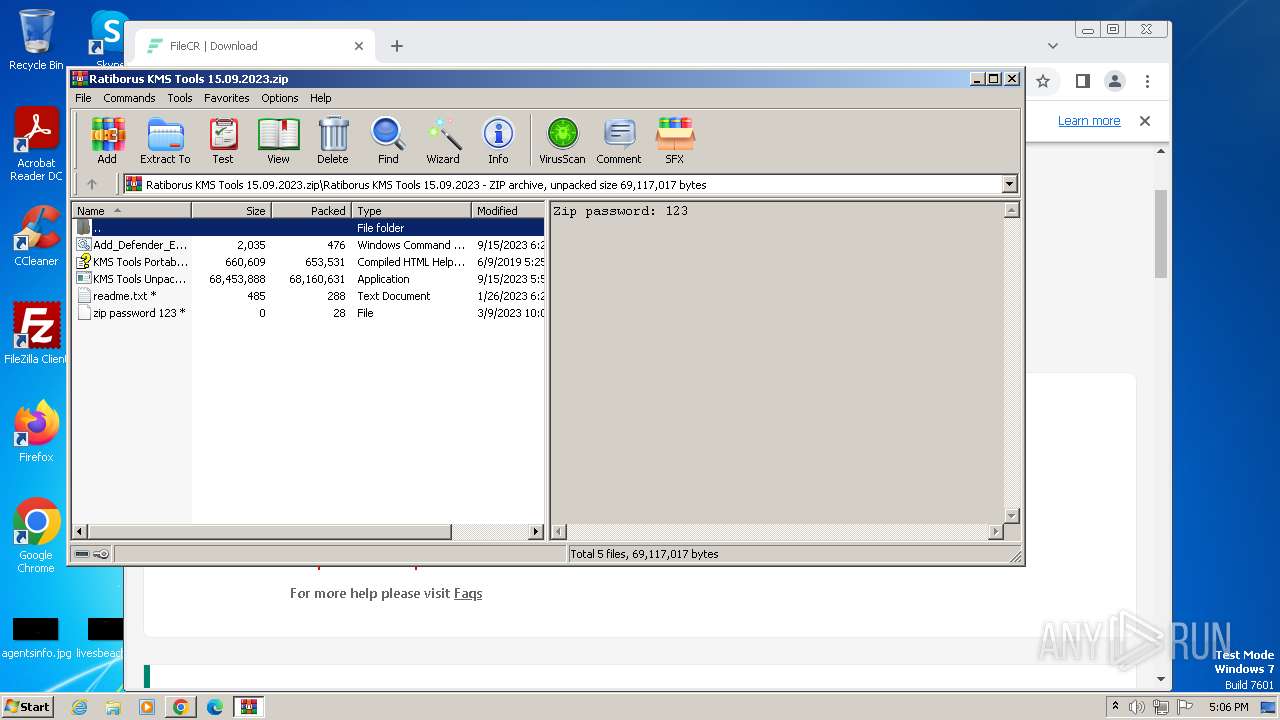The height and width of the screenshot is (720, 1280).
Task: Dismiss the Learn more banner
Action: [x=1145, y=121]
